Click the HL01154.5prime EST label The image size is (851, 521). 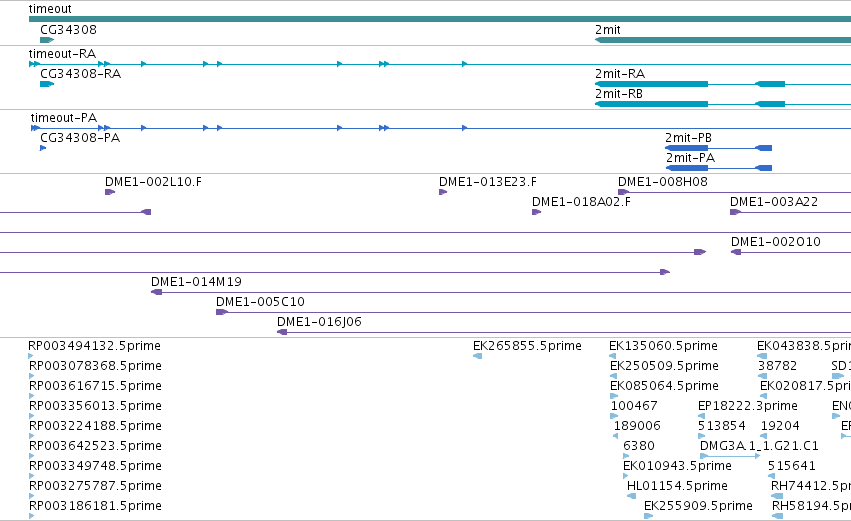pos(677,486)
